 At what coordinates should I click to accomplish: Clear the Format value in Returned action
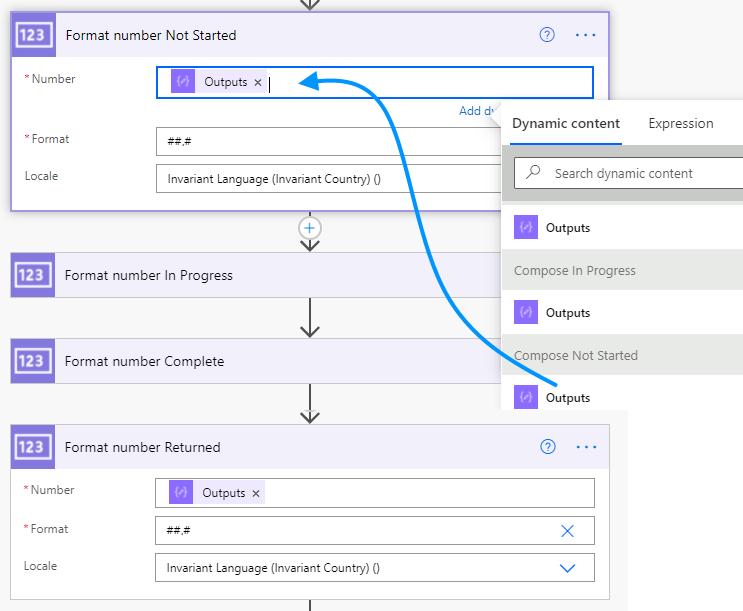567,530
